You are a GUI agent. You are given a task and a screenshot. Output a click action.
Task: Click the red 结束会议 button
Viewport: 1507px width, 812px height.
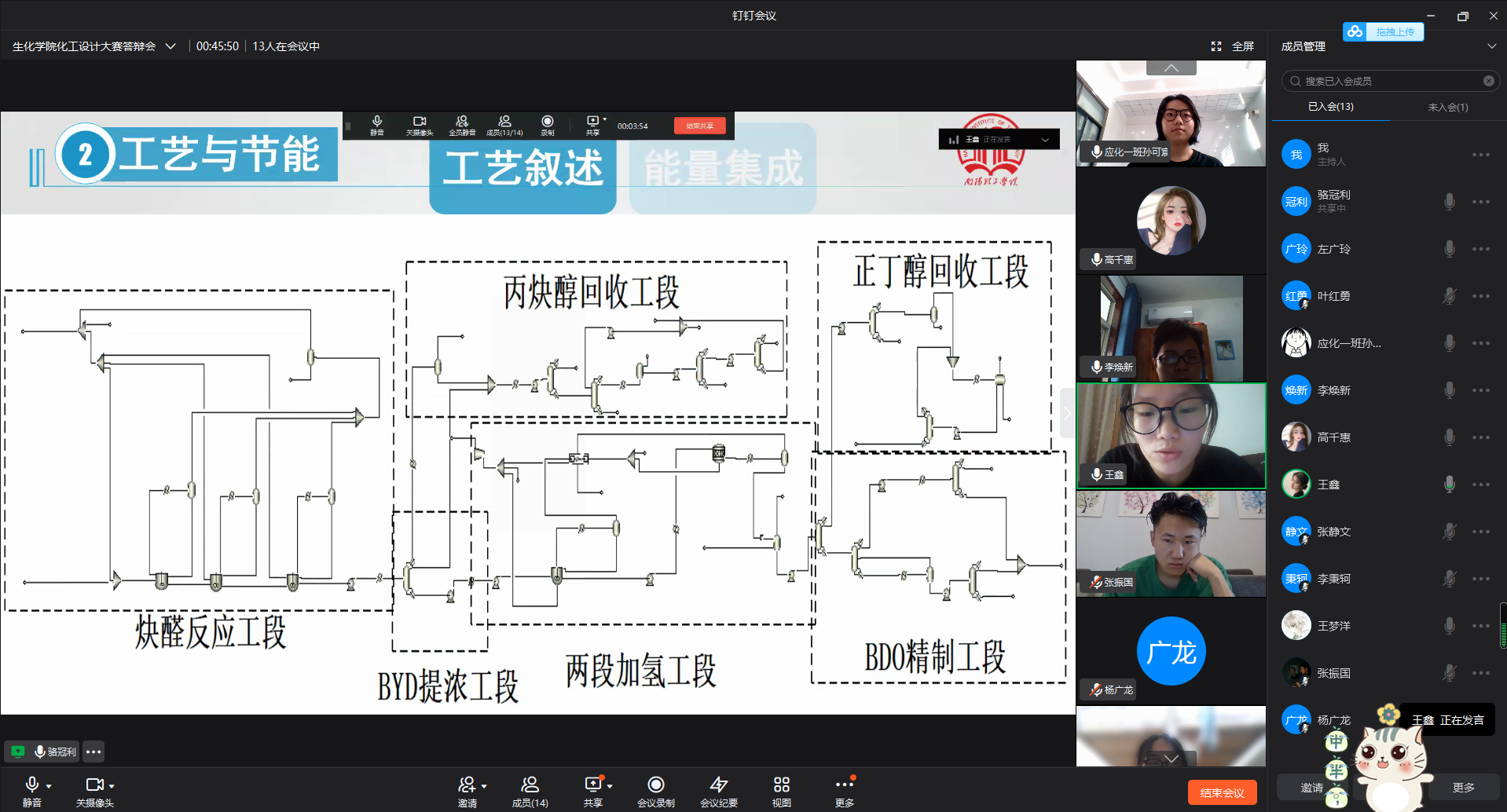tap(1222, 792)
